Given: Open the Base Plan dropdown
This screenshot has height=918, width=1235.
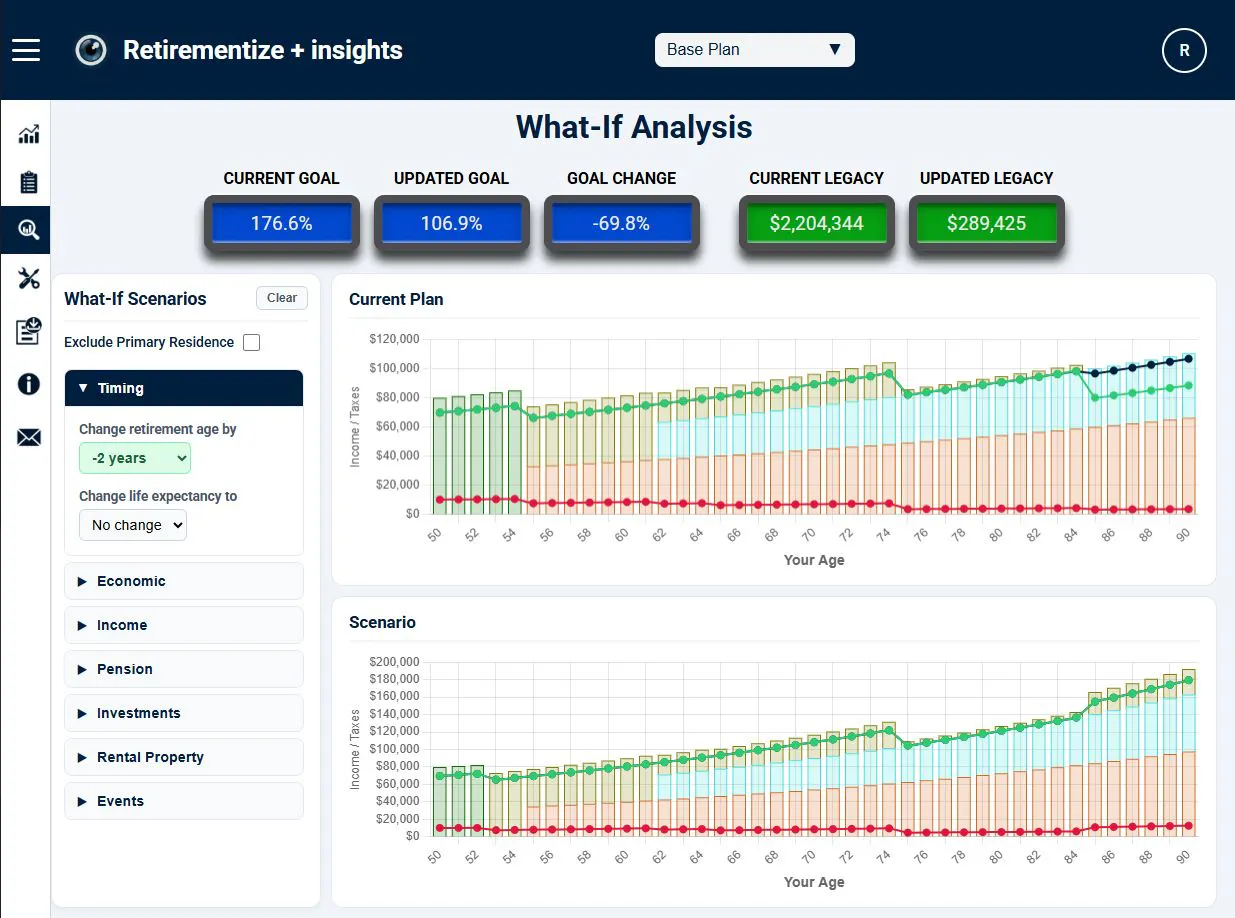Looking at the screenshot, I should click(x=755, y=50).
